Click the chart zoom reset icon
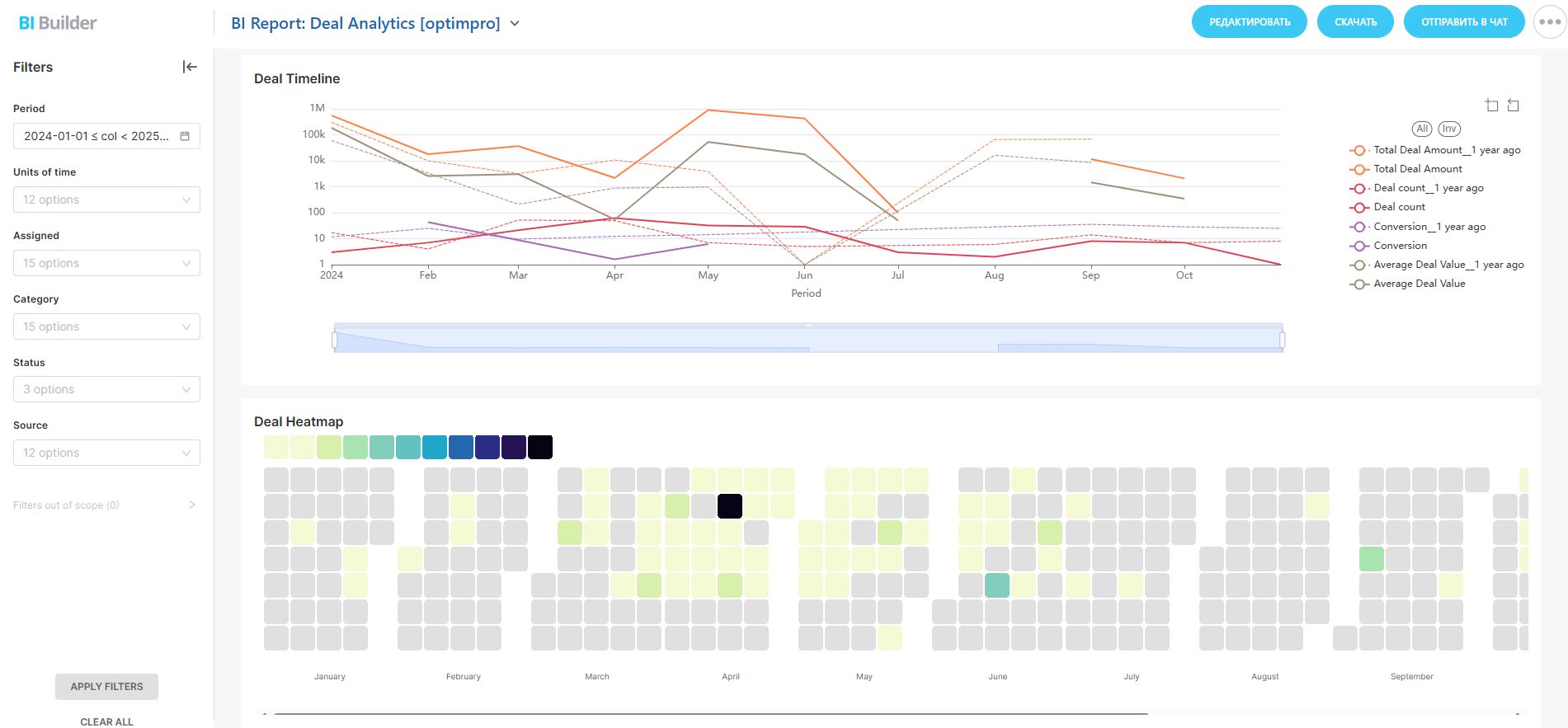The height and width of the screenshot is (728, 1568). tap(1513, 106)
